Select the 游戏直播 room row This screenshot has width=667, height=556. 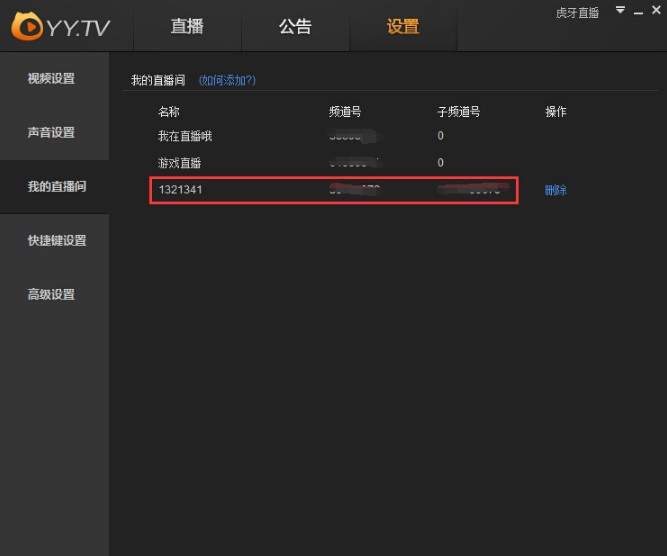(x=336, y=163)
